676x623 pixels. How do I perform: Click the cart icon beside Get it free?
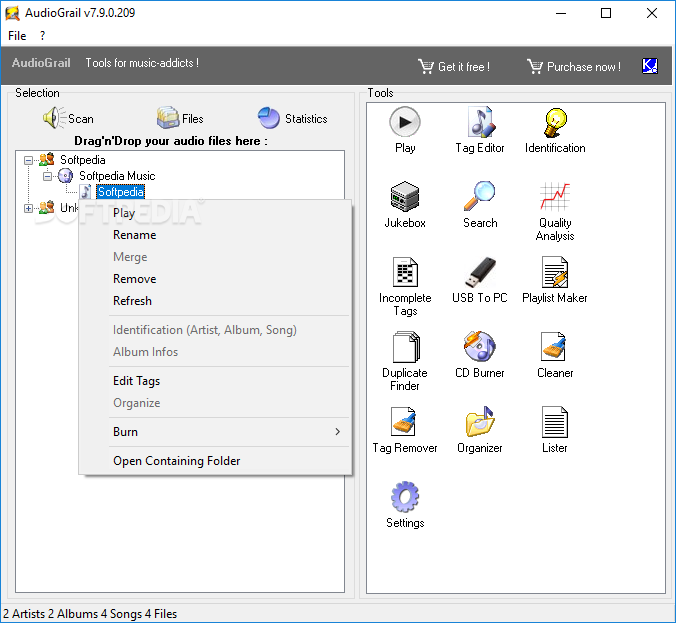pyautogui.click(x=426, y=66)
